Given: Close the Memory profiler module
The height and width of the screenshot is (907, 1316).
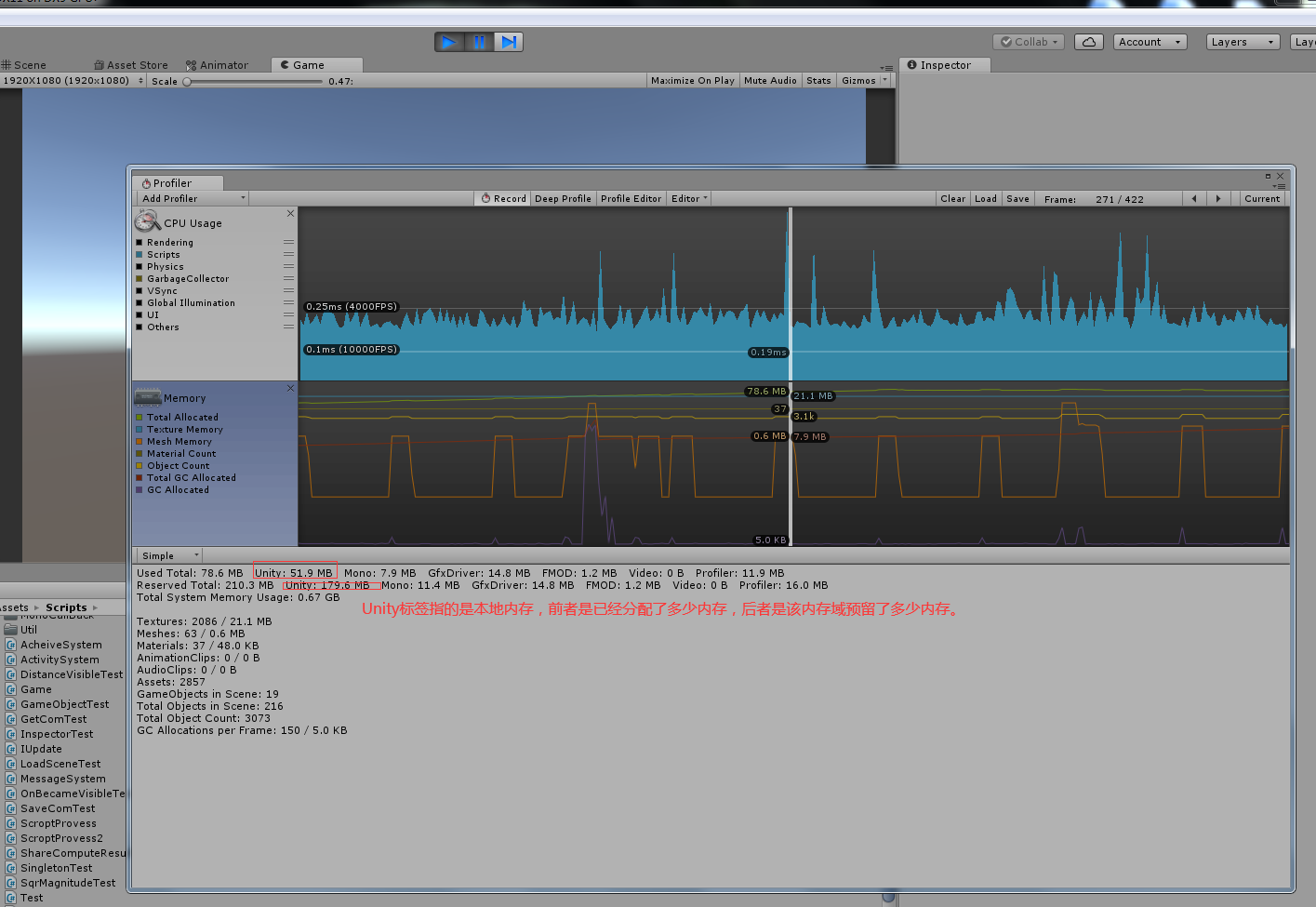Looking at the screenshot, I should click(x=290, y=388).
